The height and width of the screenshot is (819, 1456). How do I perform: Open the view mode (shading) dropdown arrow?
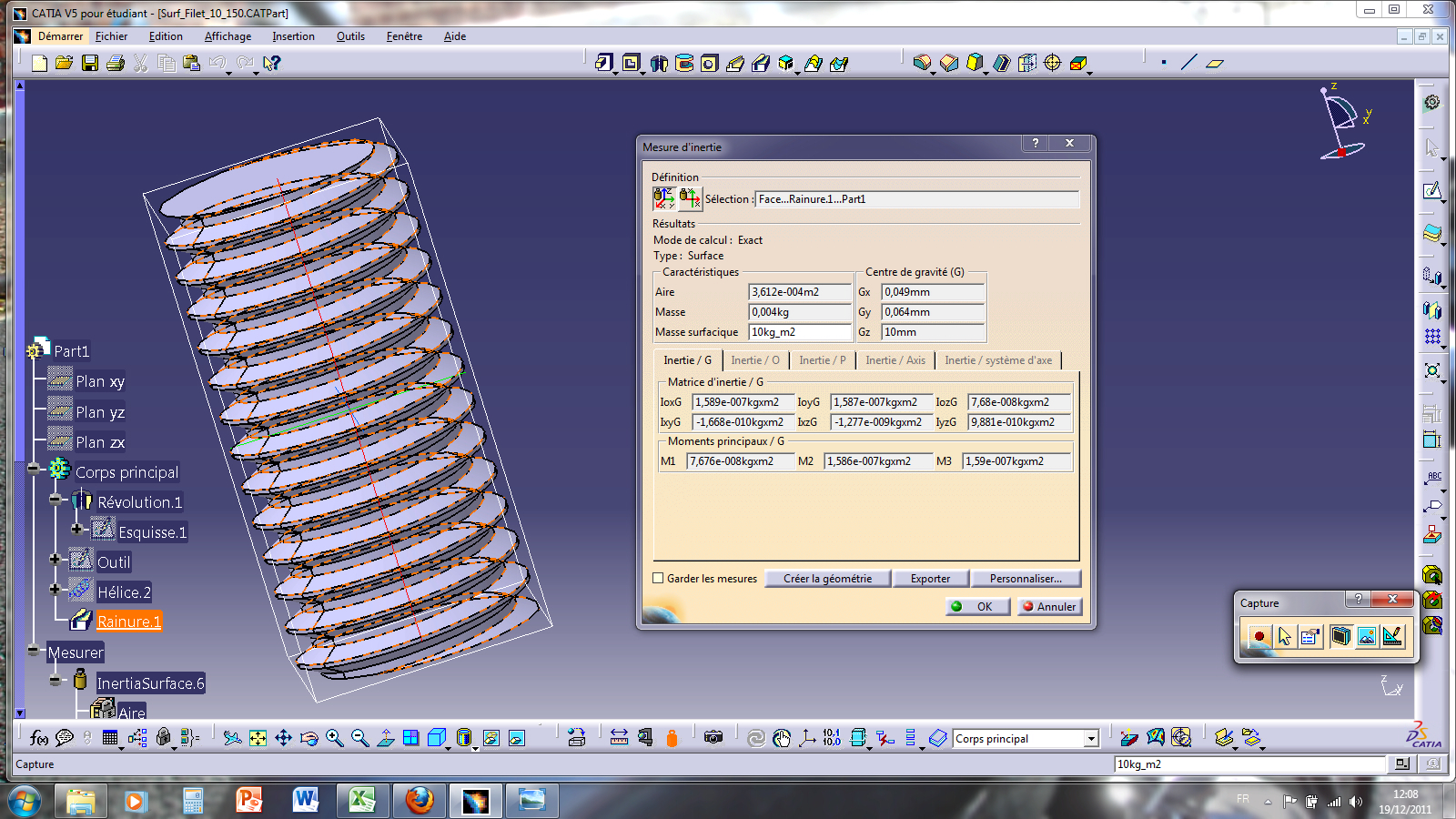pyautogui.click(x=476, y=748)
